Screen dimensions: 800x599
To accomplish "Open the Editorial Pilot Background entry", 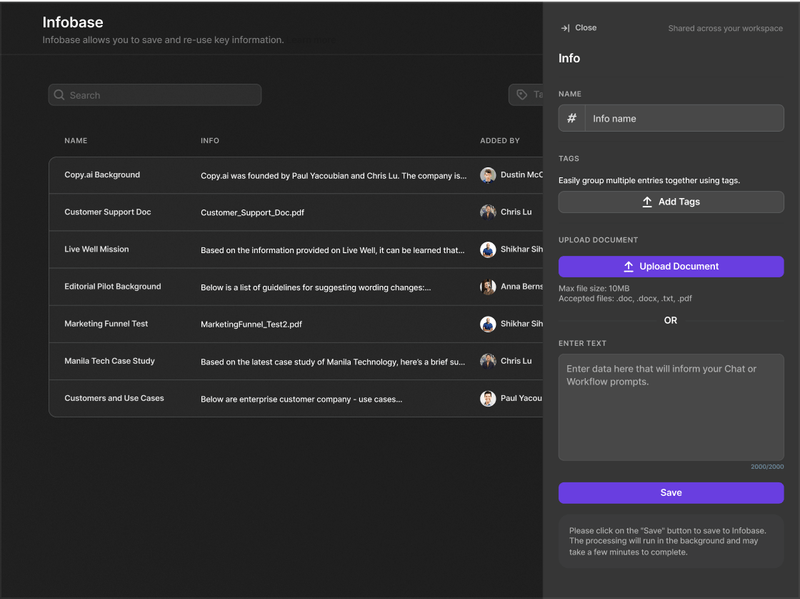I will pos(250,286).
